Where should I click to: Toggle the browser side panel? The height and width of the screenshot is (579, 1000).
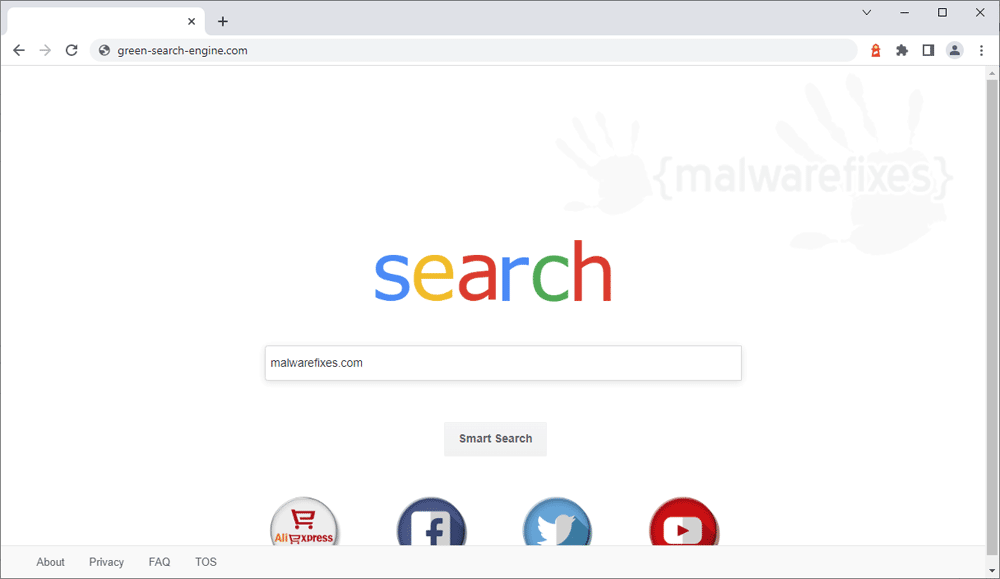(x=928, y=50)
